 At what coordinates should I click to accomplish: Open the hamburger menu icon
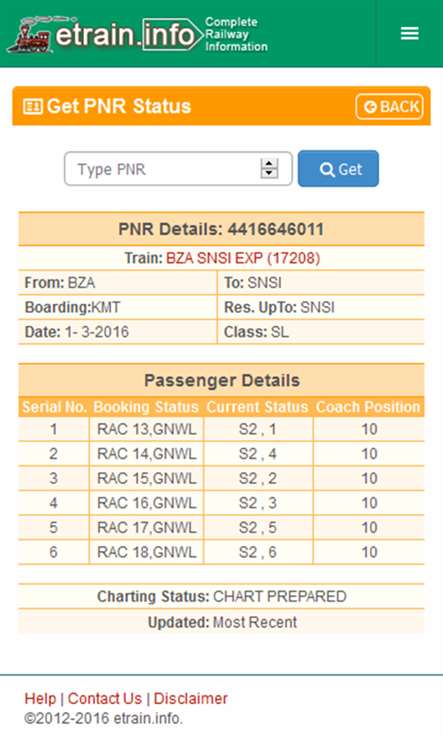click(x=409, y=33)
